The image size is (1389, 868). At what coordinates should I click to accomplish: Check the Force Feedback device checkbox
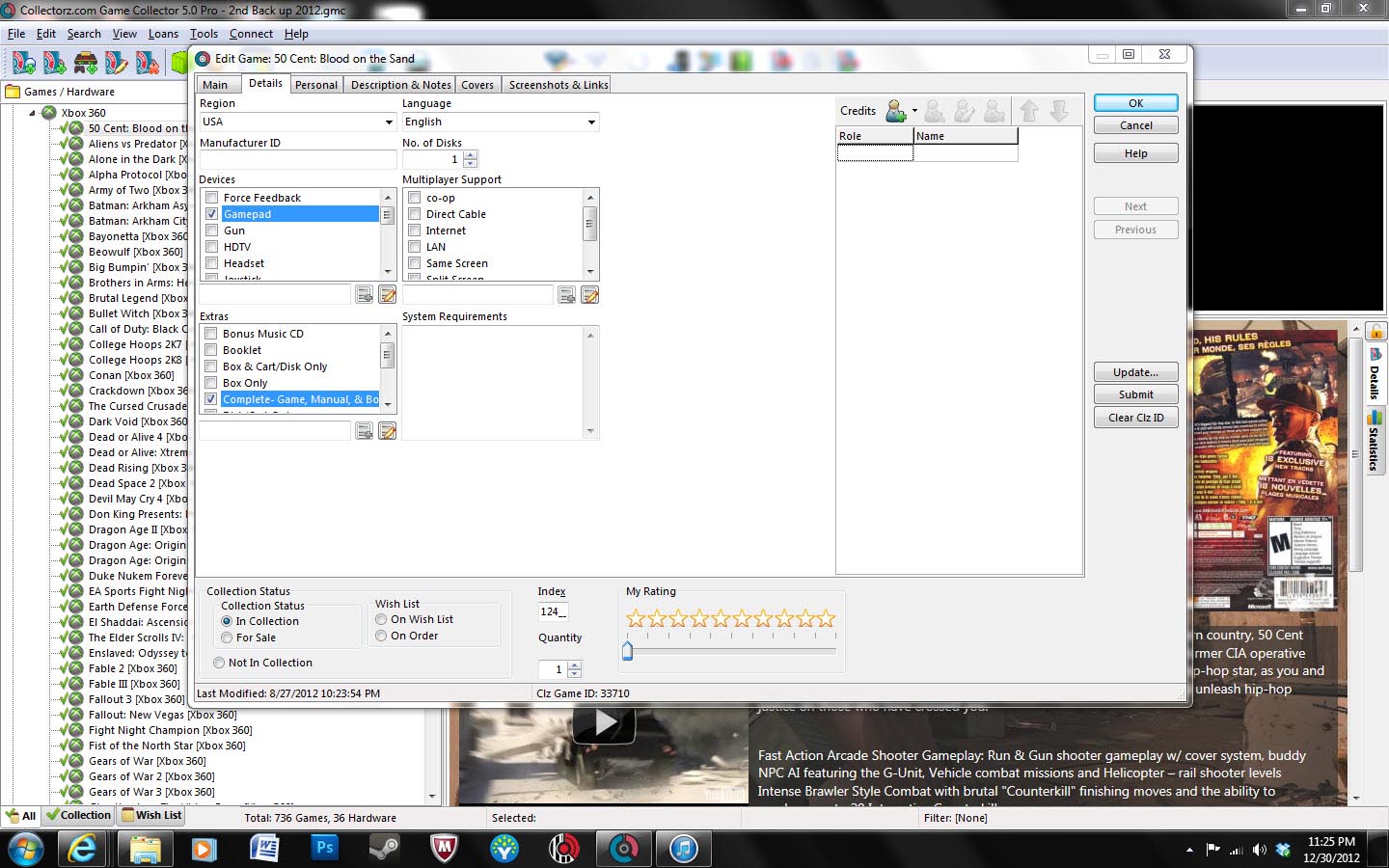pyautogui.click(x=212, y=198)
